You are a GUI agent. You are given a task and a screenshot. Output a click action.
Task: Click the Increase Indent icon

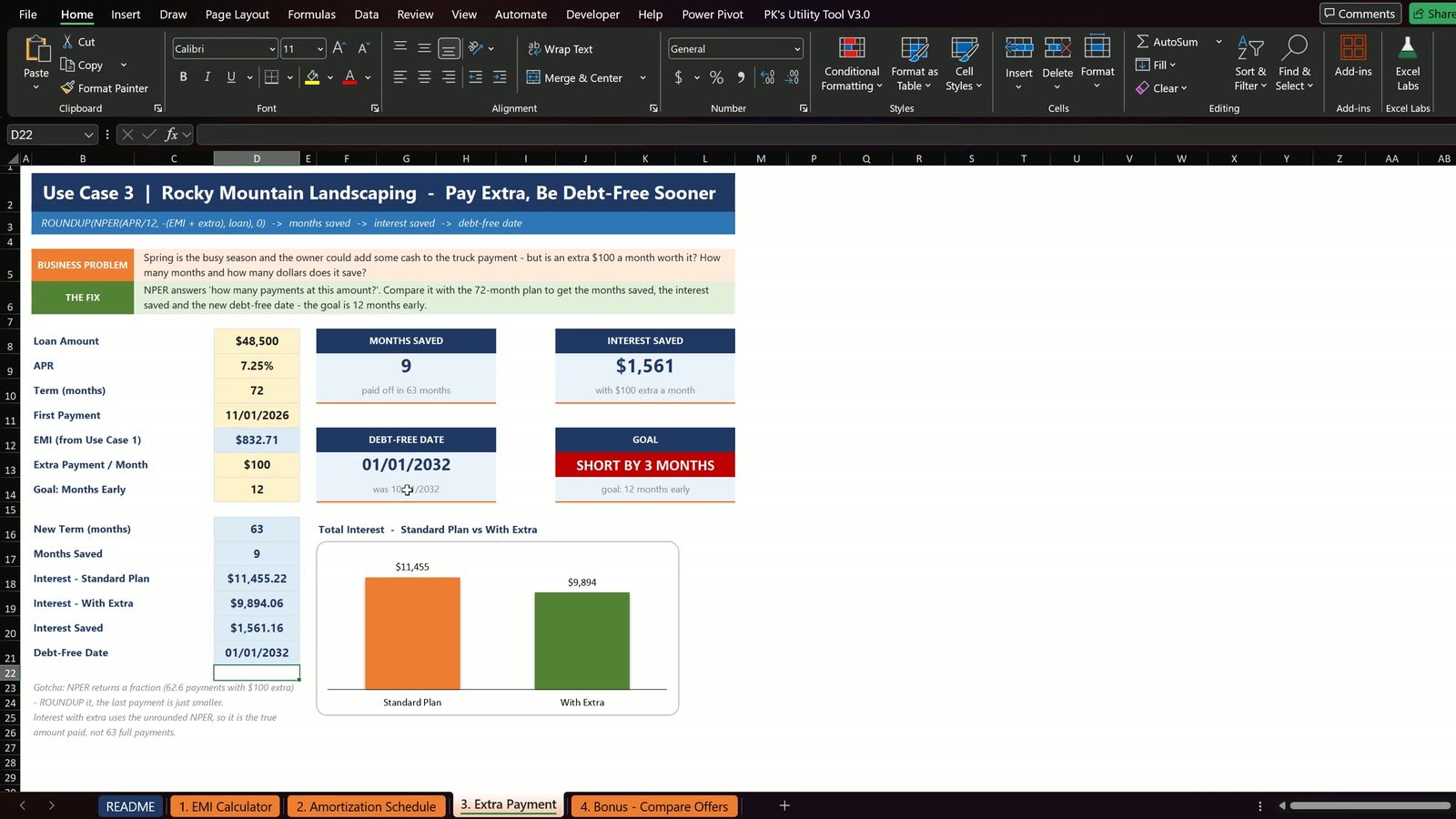500,77
